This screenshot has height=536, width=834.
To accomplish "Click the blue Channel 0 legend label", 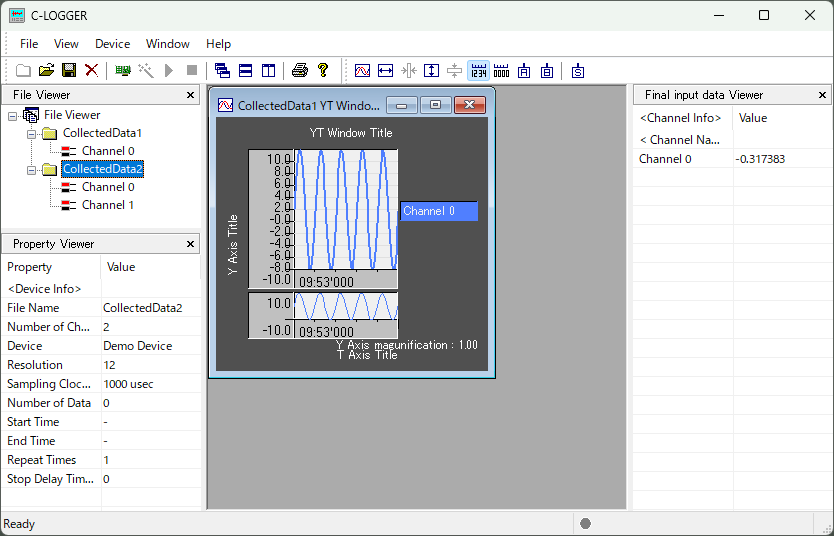I will click(x=439, y=211).
